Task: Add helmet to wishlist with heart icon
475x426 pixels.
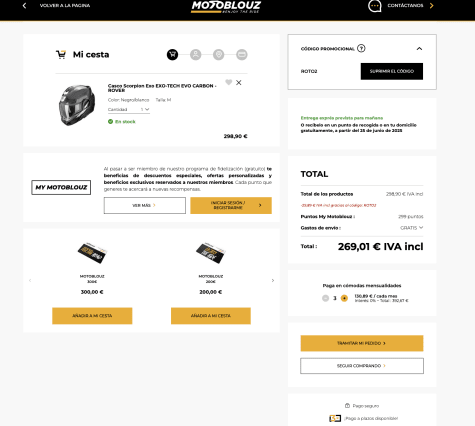Action: [228, 82]
